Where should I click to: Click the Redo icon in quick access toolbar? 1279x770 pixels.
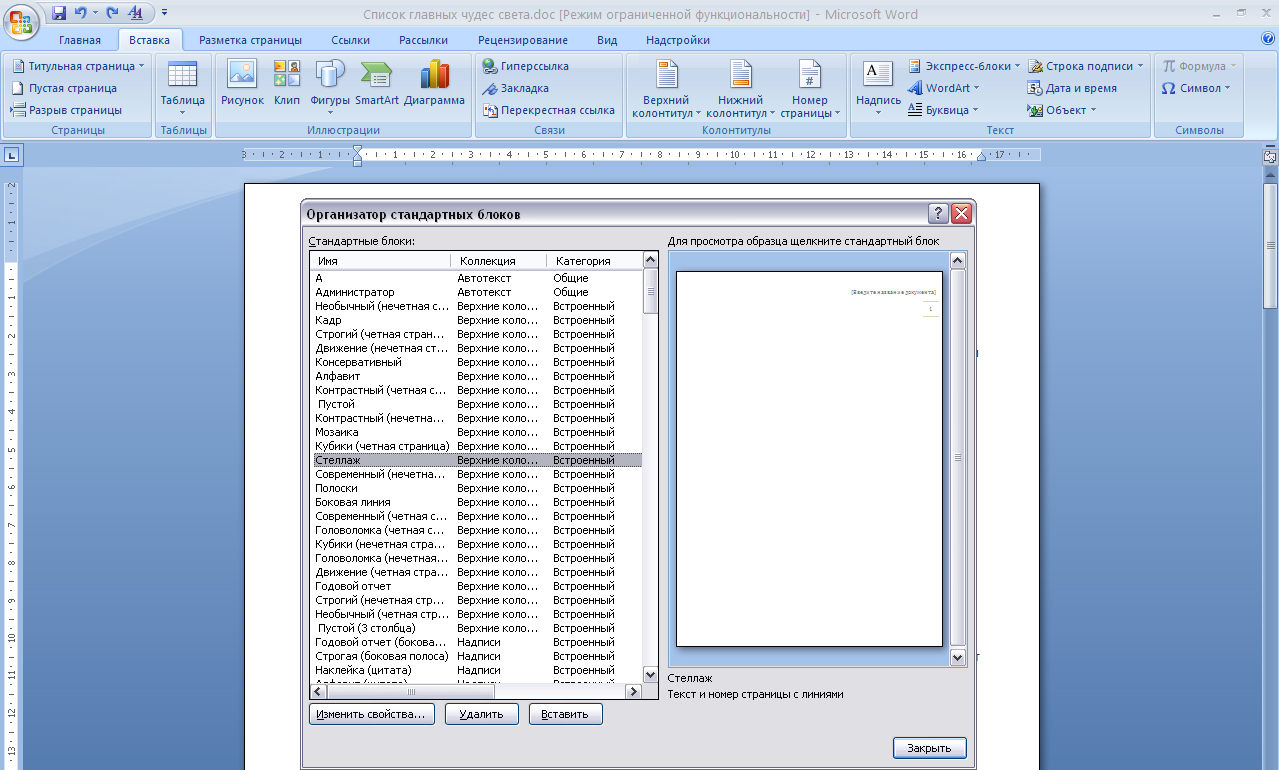point(112,13)
